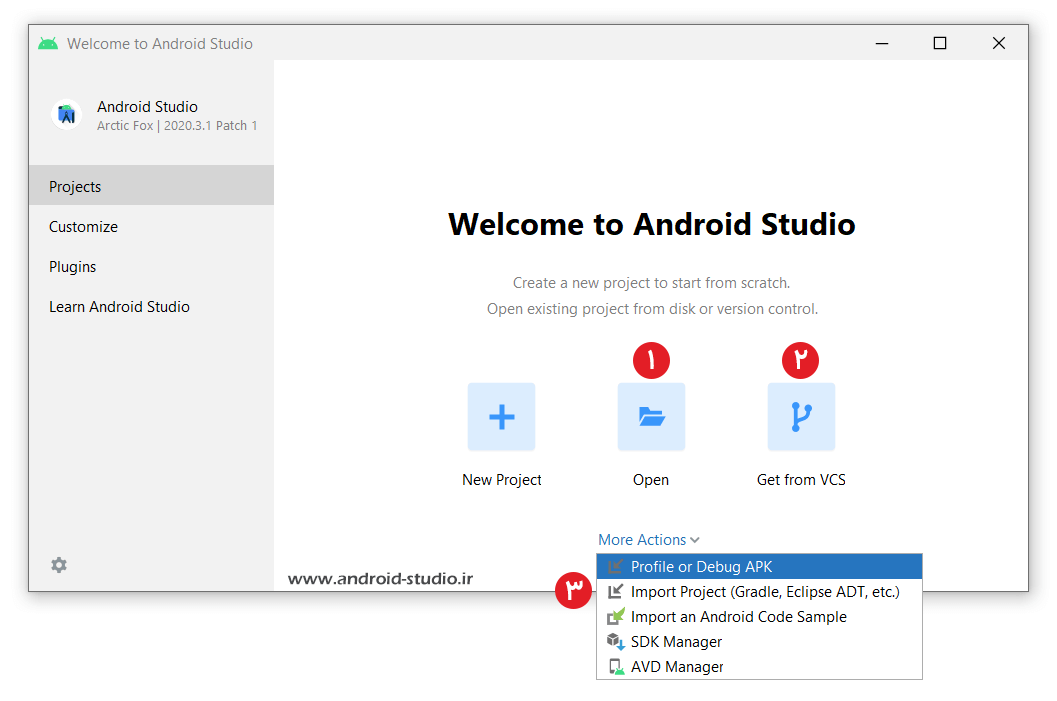Screen dimensions: 1057x701
Task: Choose SDK Manager from the menu
Action: 676,642
